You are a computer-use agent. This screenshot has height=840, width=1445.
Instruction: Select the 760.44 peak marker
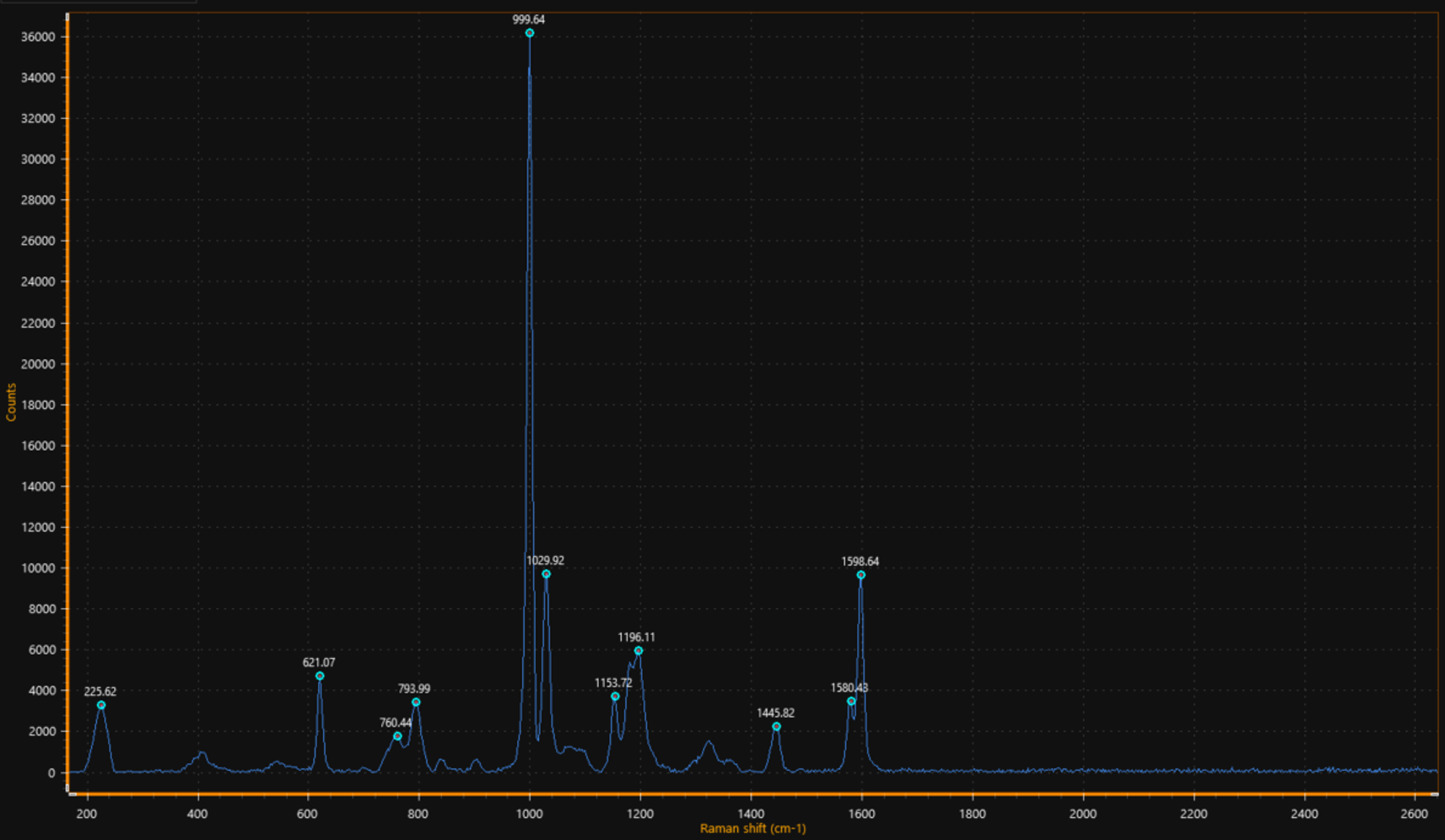pos(397,736)
